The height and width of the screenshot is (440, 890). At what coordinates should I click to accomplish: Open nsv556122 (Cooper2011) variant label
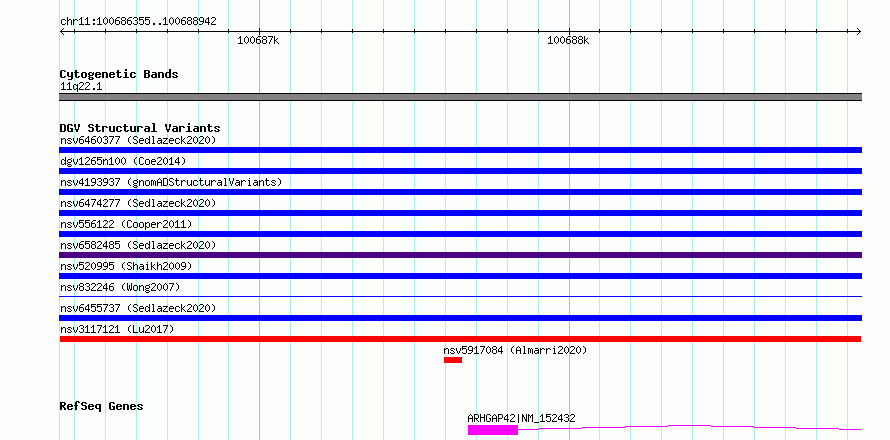point(126,224)
